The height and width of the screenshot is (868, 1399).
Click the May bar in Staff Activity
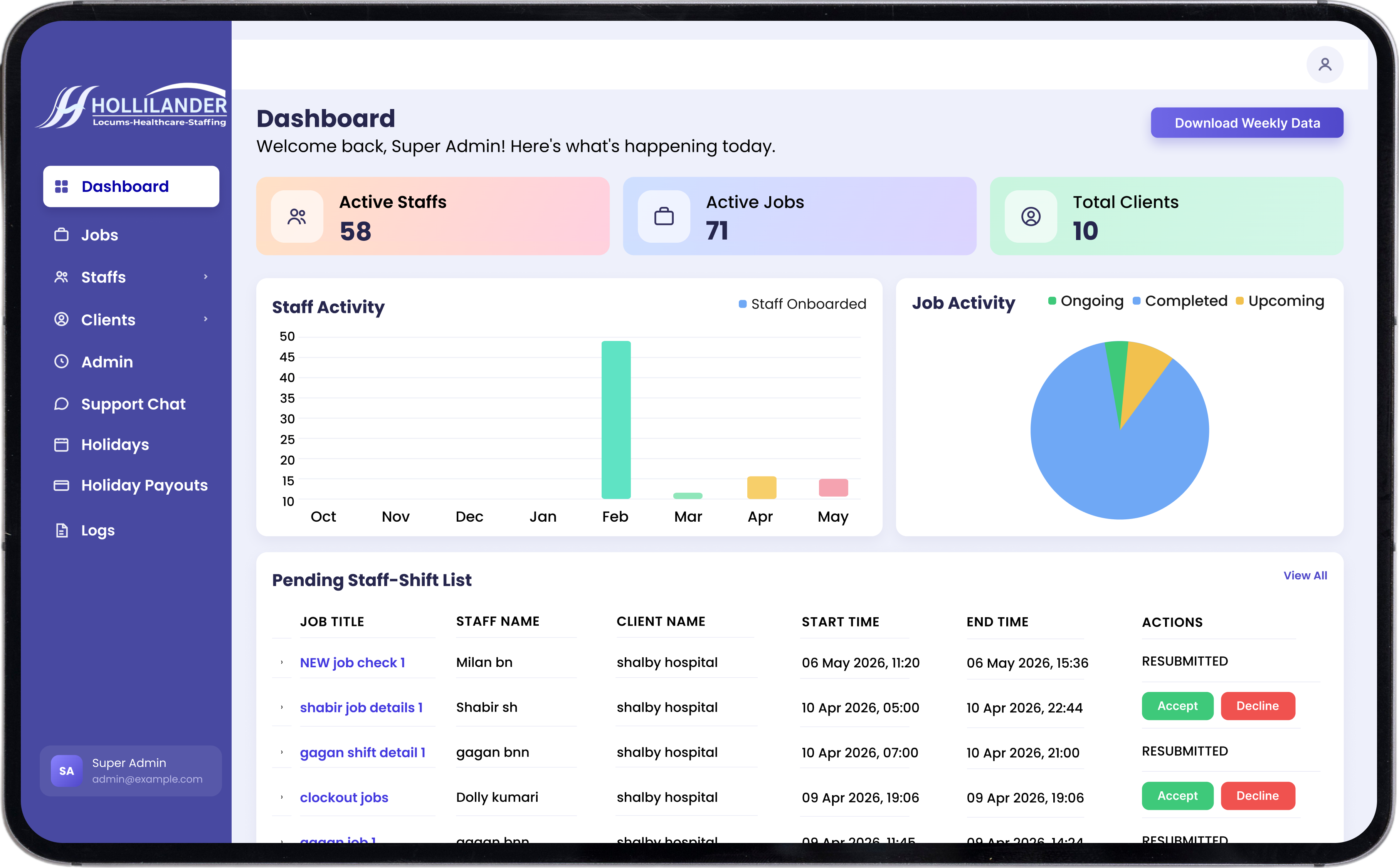click(x=833, y=487)
